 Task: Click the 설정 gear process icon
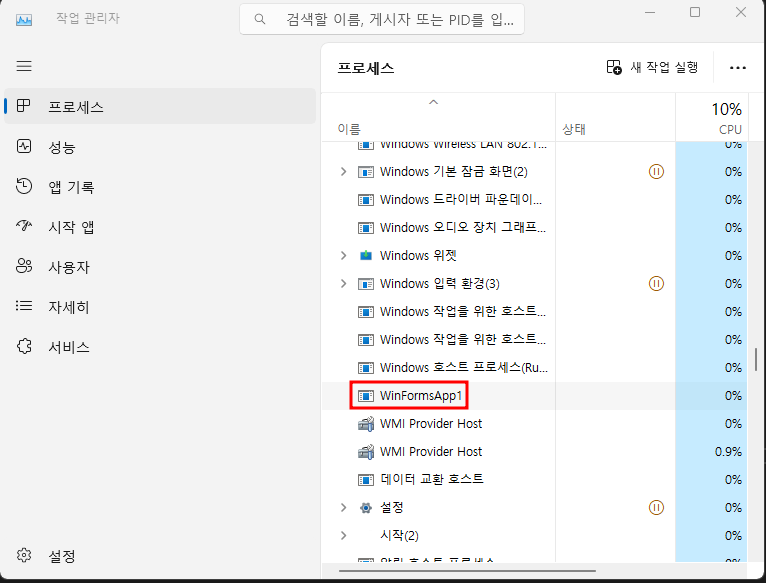click(x=366, y=508)
